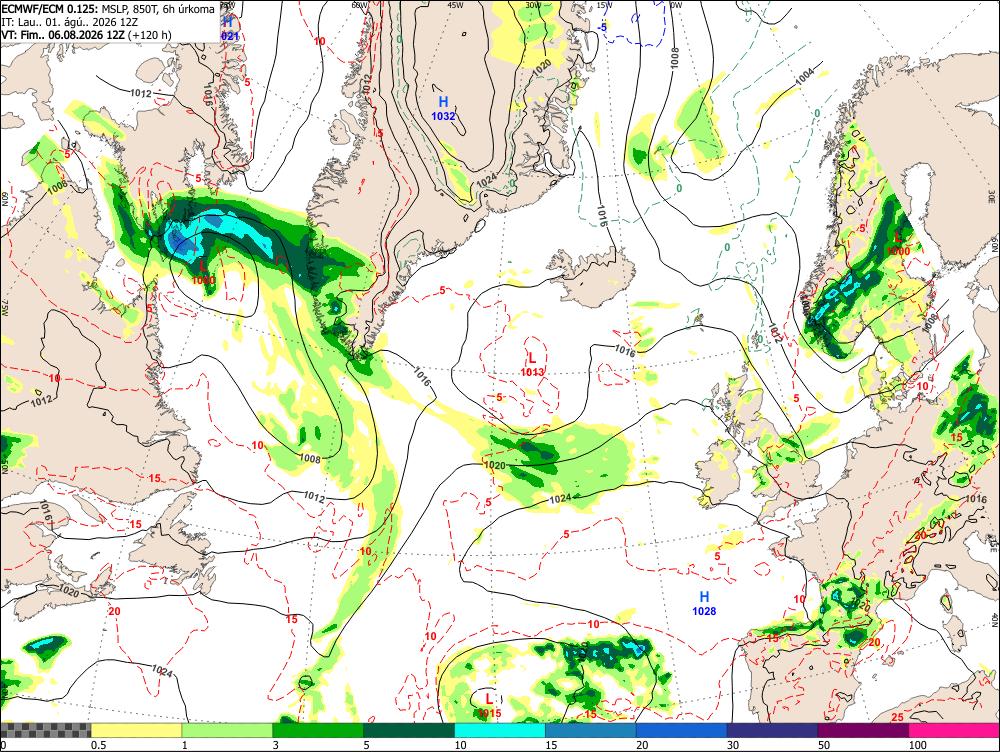The width and height of the screenshot is (1000, 752).
Task: Click the 1024 isobar label near Azores
Action: (559, 499)
